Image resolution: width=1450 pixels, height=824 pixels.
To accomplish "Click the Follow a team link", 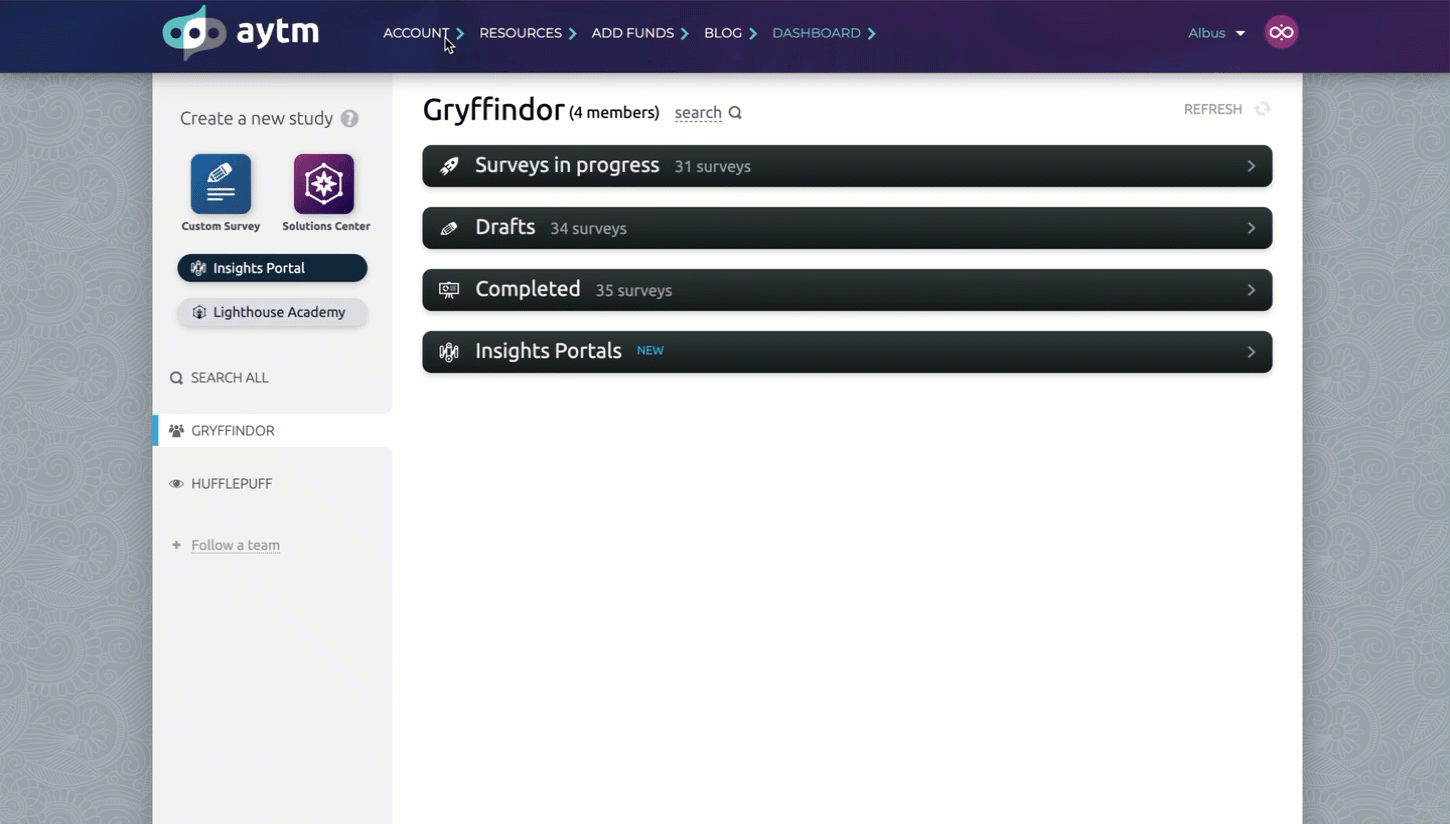I will [235, 545].
